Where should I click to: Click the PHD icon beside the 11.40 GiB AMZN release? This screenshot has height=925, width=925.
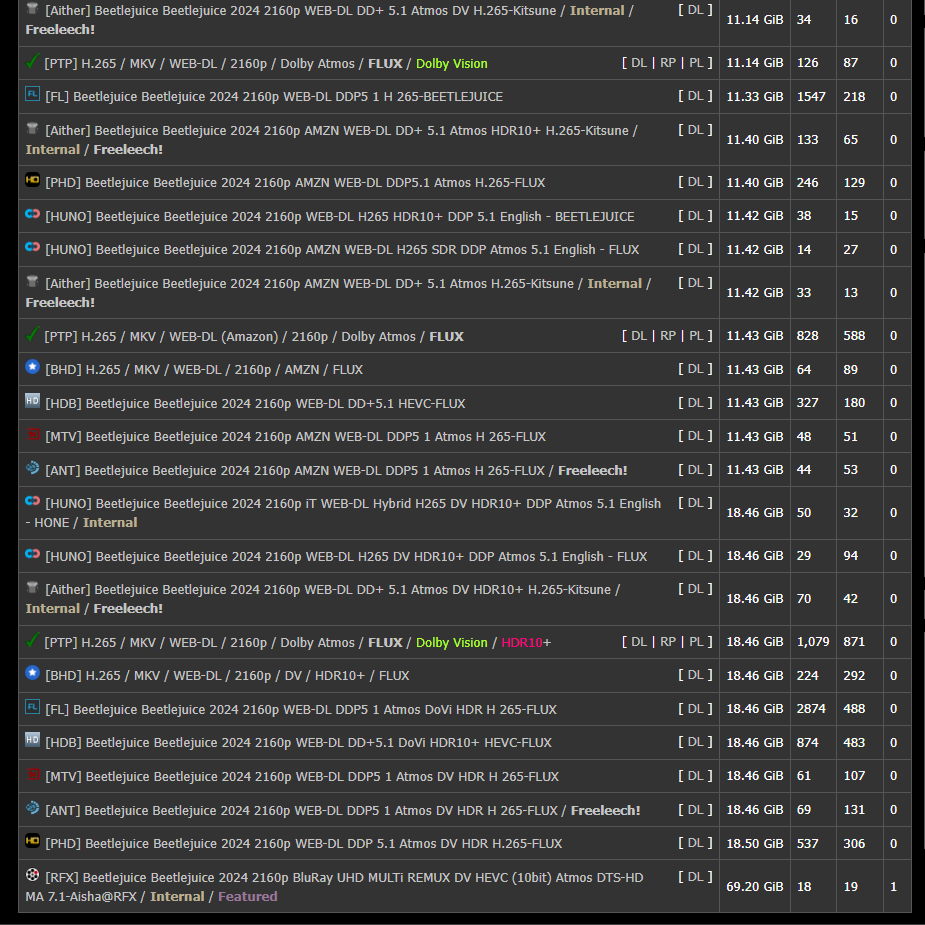32,181
